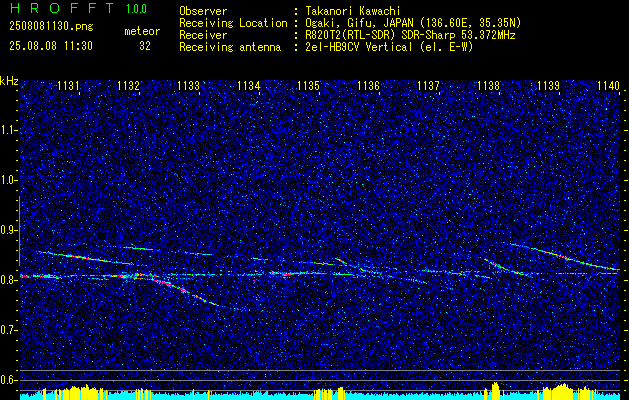Click frequency label 1.1 kHz
This screenshot has height=400, width=629.
8,130
